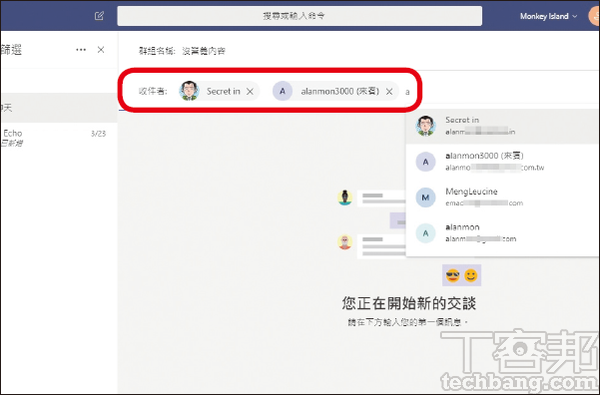Close the filter pane with X

tap(101, 50)
